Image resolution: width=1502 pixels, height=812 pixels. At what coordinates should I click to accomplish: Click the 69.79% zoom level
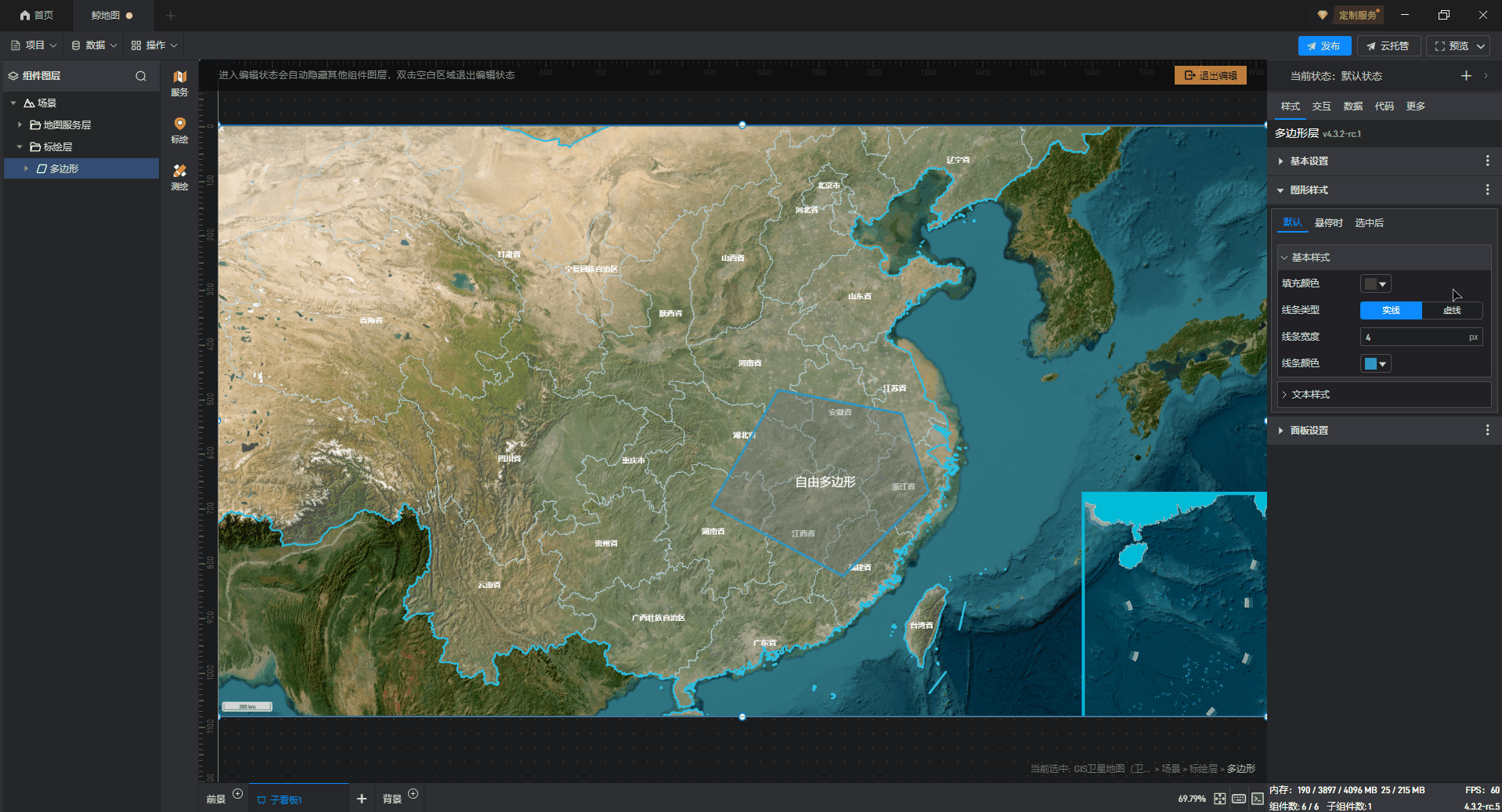pyautogui.click(x=1192, y=799)
